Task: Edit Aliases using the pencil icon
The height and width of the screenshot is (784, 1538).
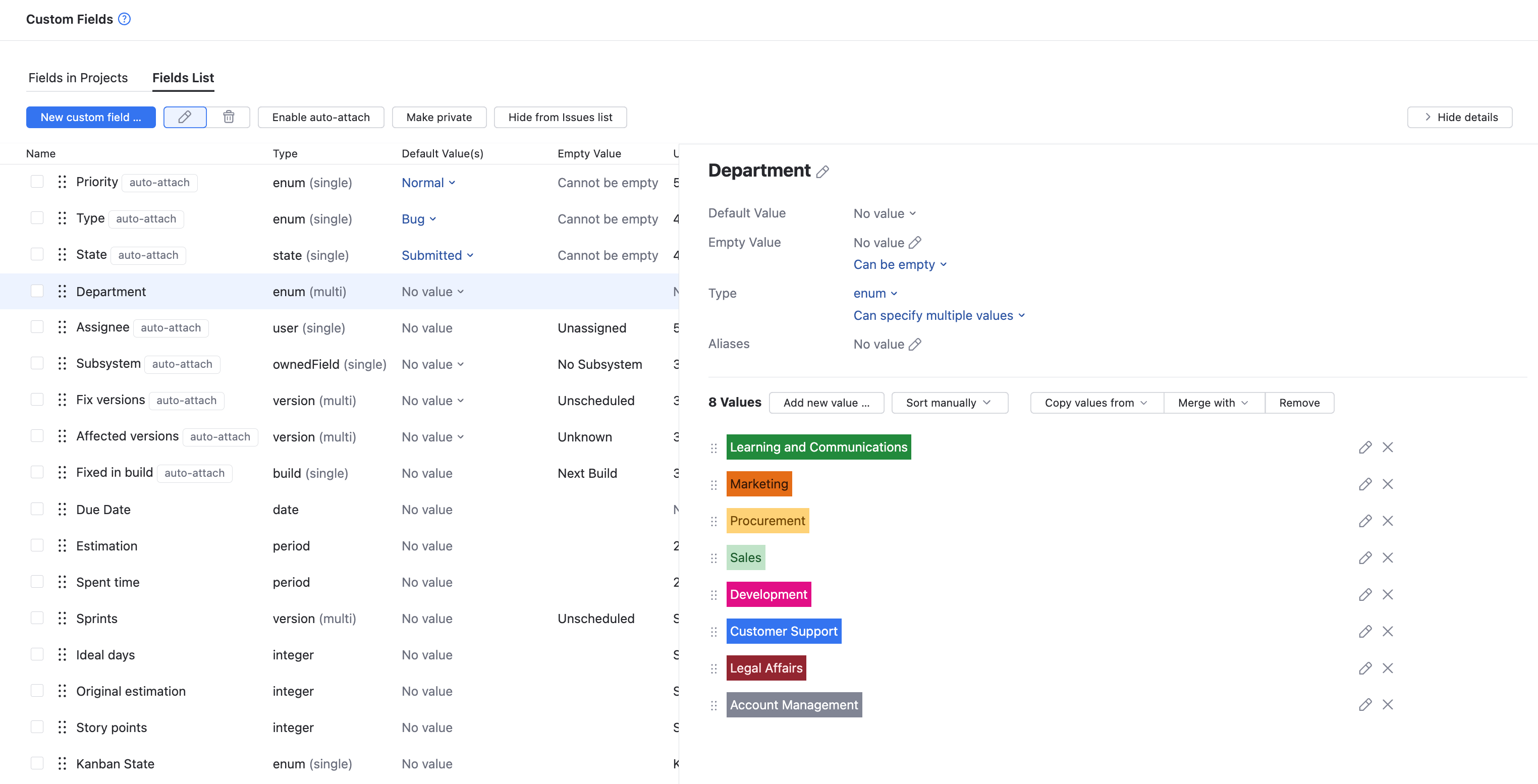Action: pos(916,344)
